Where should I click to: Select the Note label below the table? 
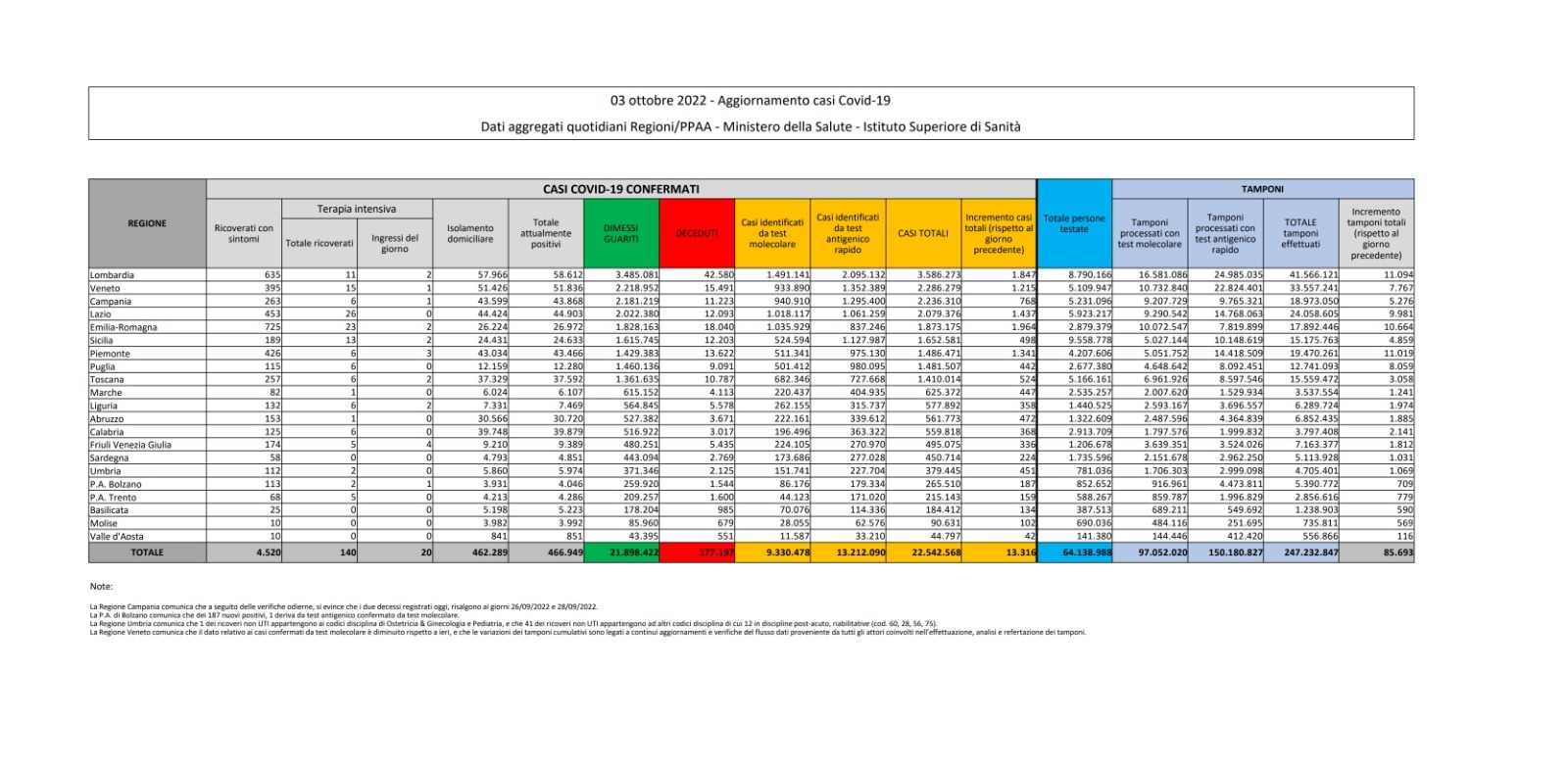click(101, 586)
